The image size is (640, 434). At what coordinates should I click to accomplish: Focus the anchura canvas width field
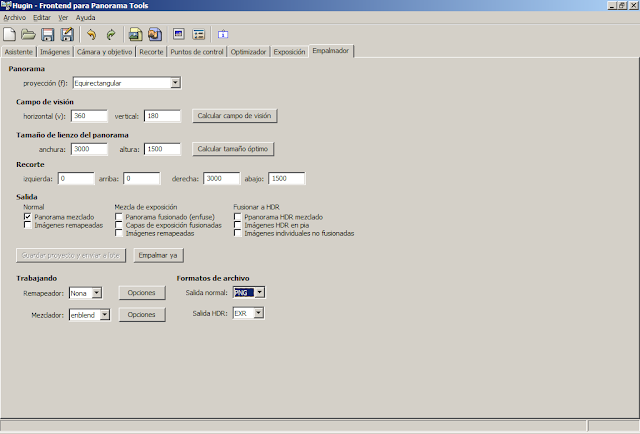click(x=89, y=149)
